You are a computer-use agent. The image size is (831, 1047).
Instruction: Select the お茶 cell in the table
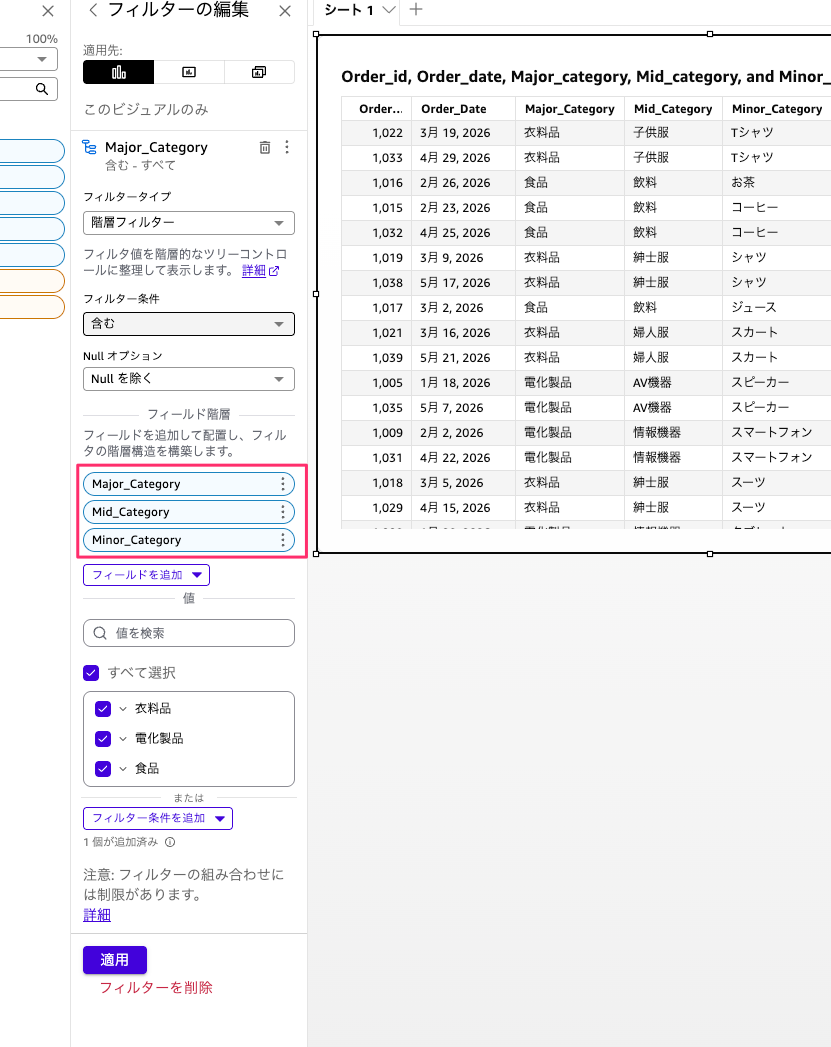click(777, 182)
